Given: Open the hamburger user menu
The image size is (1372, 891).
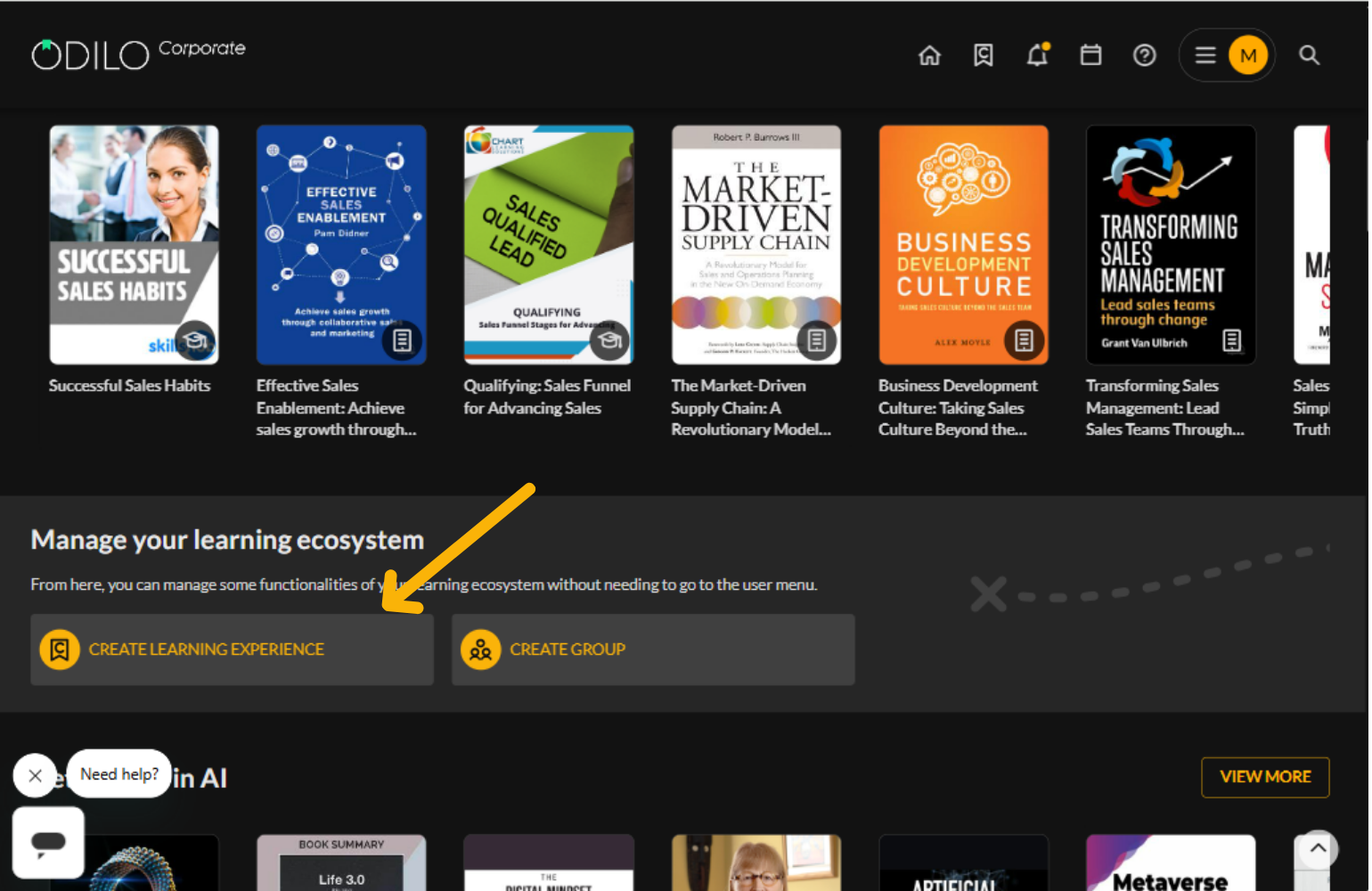Looking at the screenshot, I should pyautogui.click(x=1205, y=55).
